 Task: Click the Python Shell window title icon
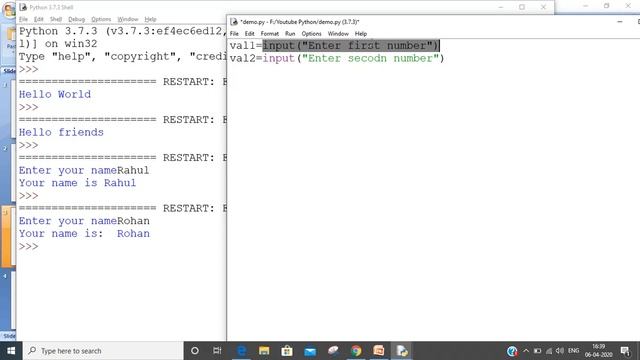click(x=23, y=7)
